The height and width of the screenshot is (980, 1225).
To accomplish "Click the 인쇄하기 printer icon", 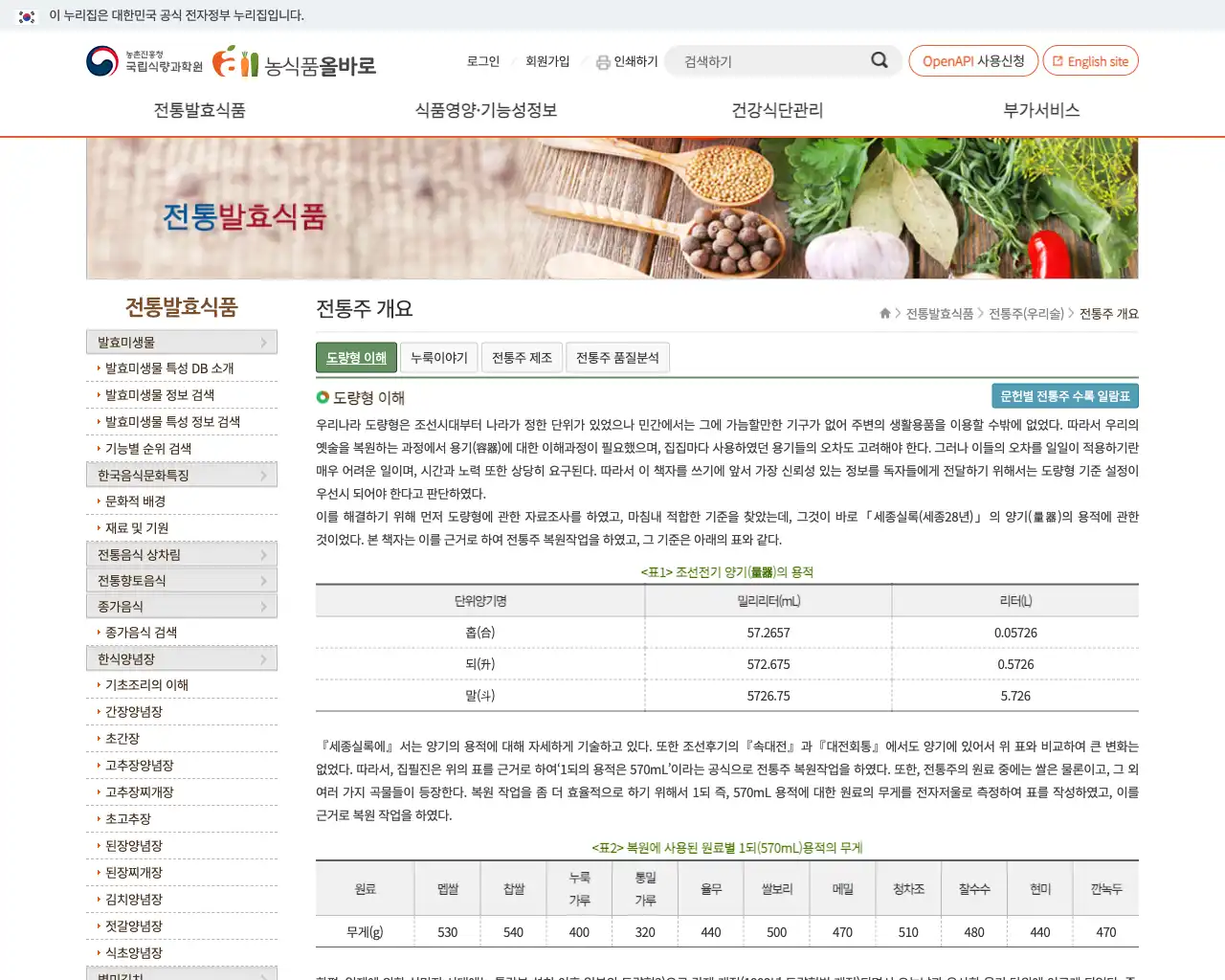I will click(602, 61).
